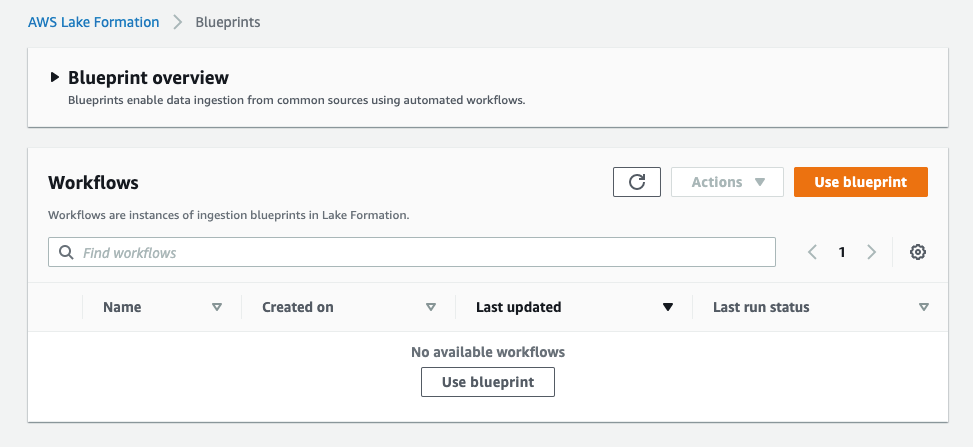The width and height of the screenshot is (973, 447).
Task: Open table preferences gear icon
Action: [917, 252]
